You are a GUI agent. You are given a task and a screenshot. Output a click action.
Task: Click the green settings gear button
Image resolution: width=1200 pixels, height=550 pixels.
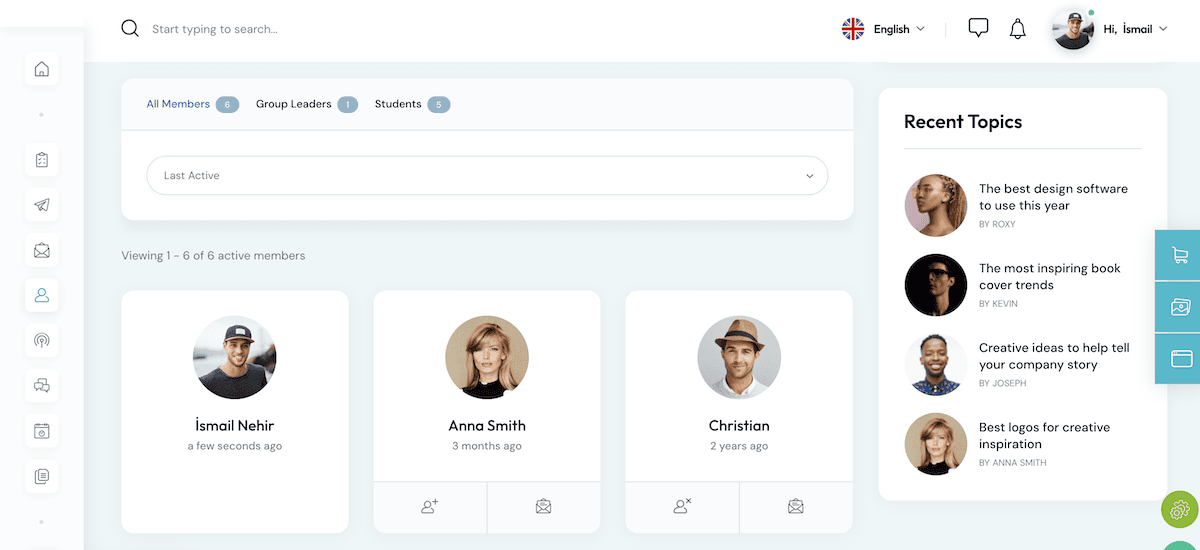tap(1180, 509)
